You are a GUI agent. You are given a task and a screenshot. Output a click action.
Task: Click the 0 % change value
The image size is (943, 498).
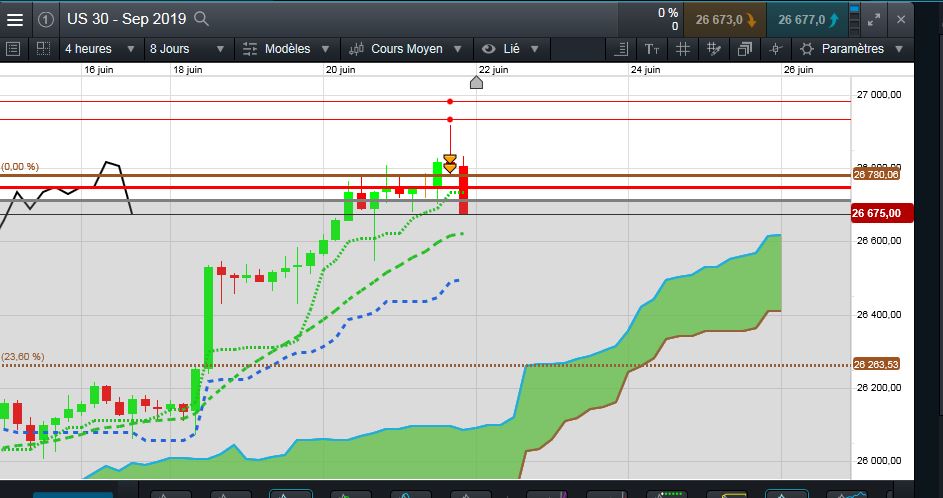(668, 13)
